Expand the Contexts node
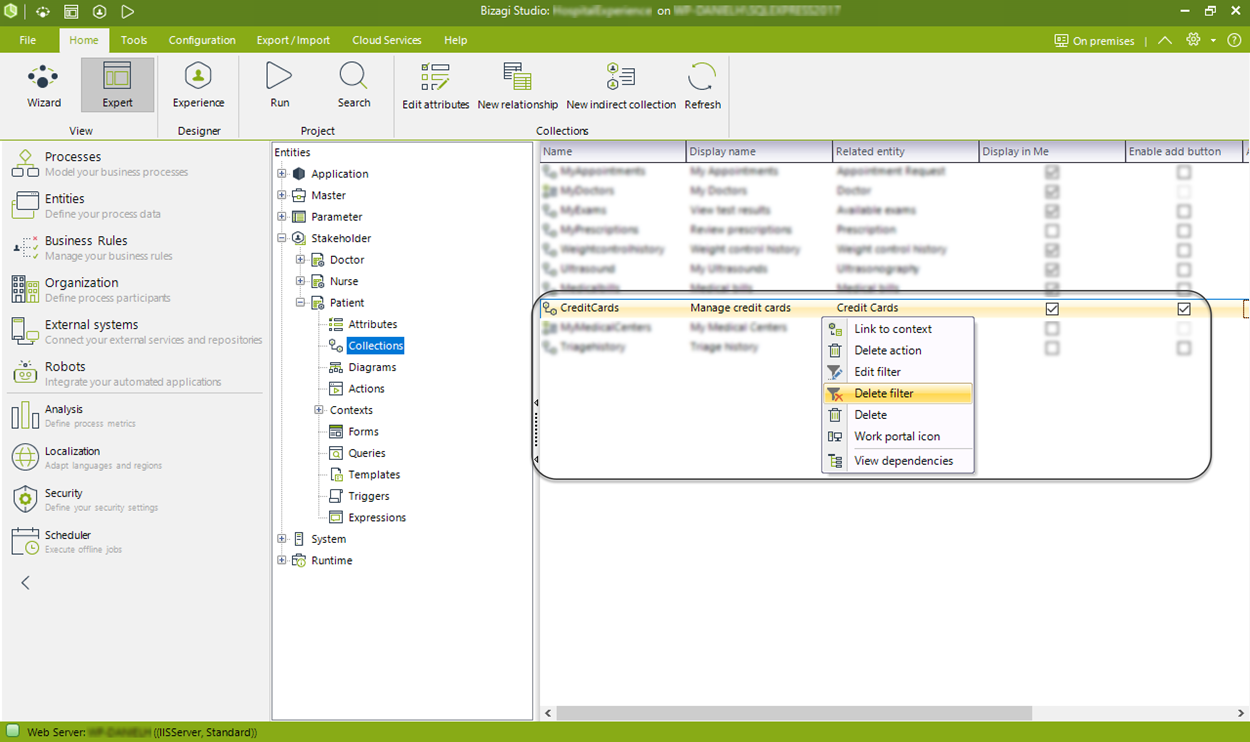 pos(319,410)
